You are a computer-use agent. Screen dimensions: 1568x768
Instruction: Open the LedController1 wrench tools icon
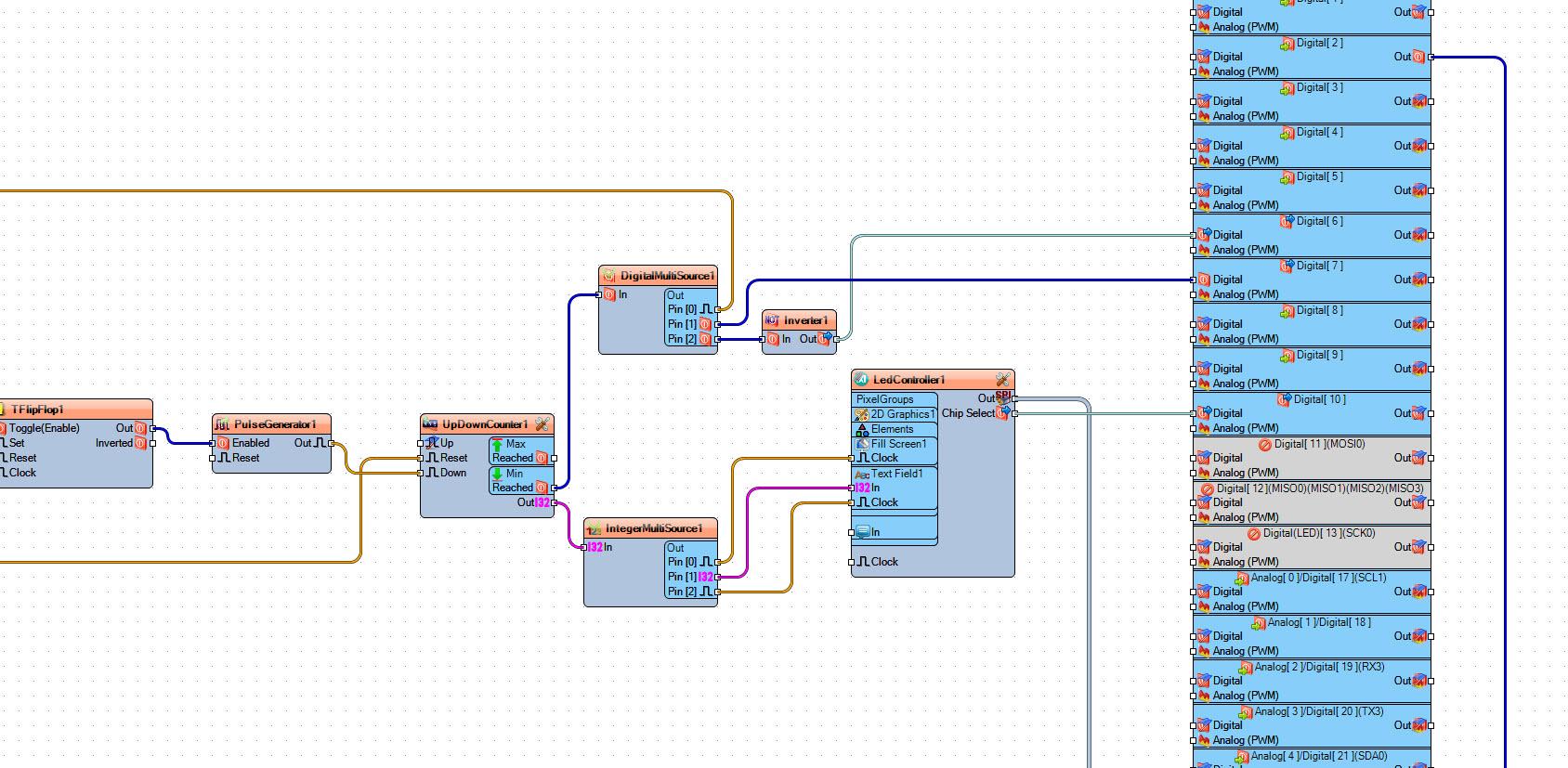click(1002, 380)
